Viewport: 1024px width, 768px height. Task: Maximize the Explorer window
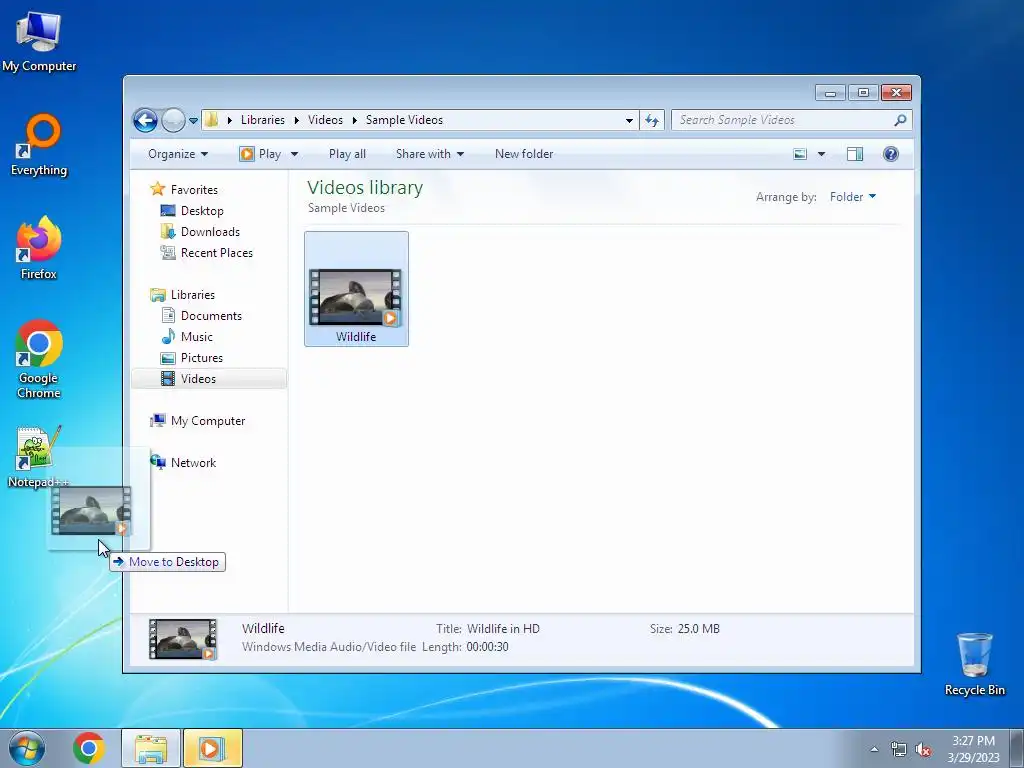click(x=863, y=93)
